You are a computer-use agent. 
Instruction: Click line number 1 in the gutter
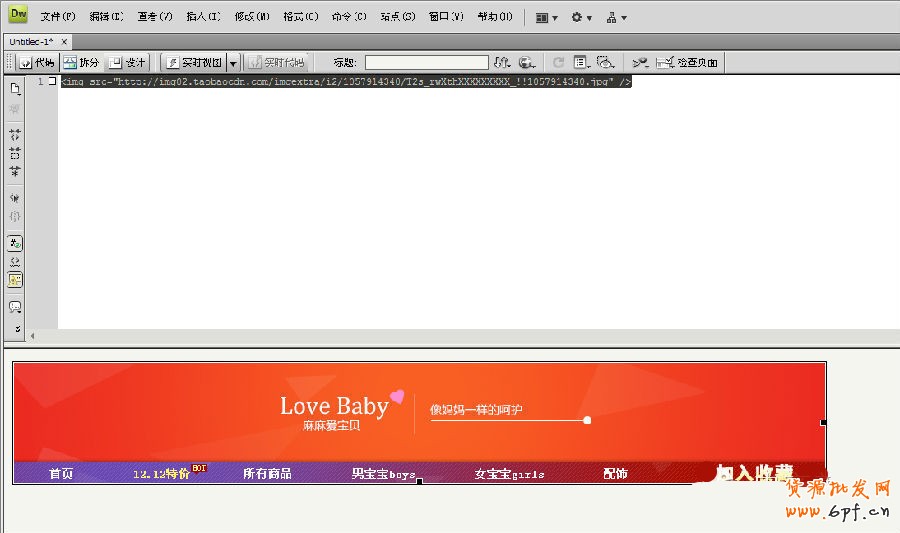click(x=40, y=81)
